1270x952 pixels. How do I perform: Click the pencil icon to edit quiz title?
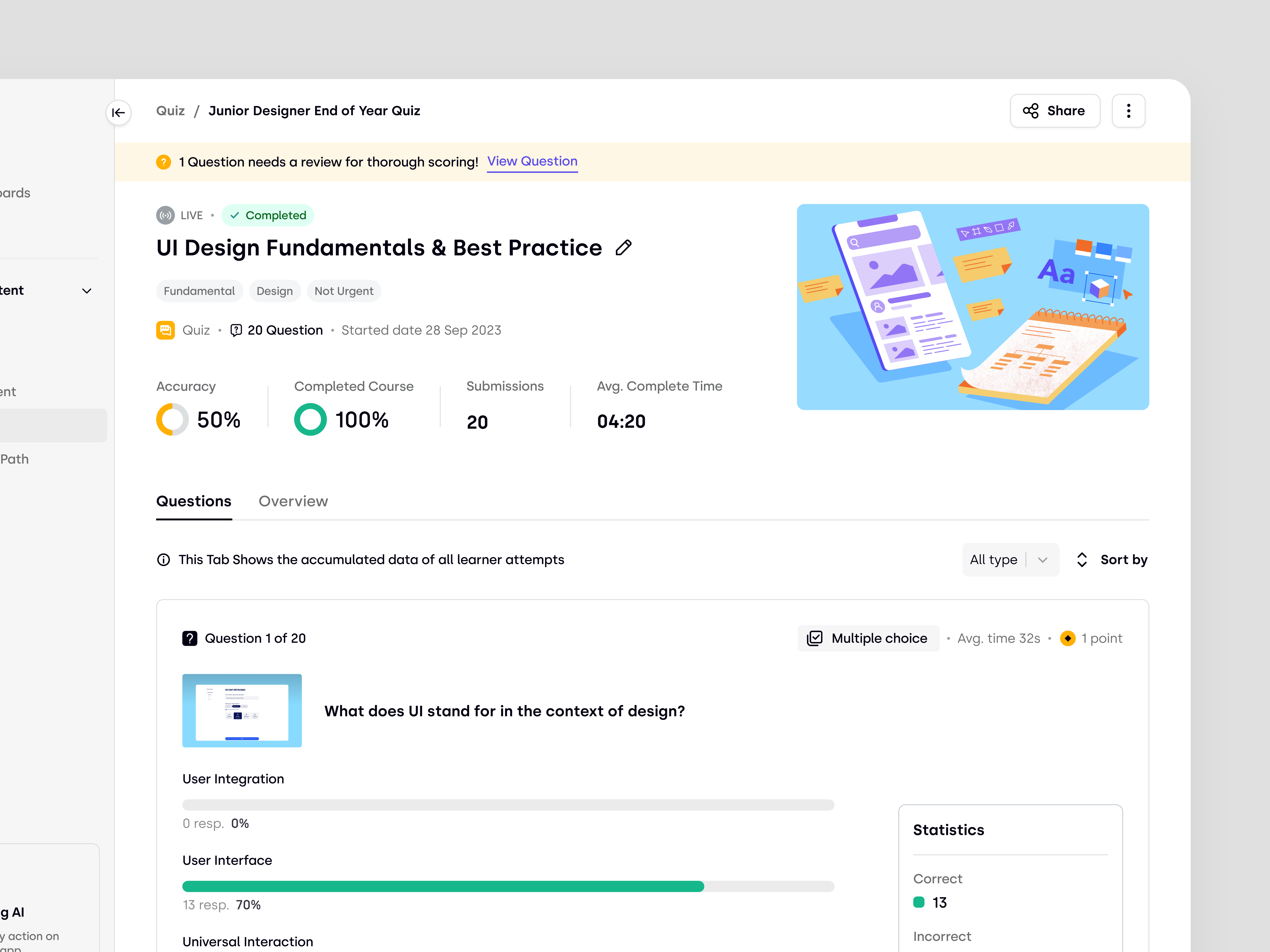click(624, 247)
